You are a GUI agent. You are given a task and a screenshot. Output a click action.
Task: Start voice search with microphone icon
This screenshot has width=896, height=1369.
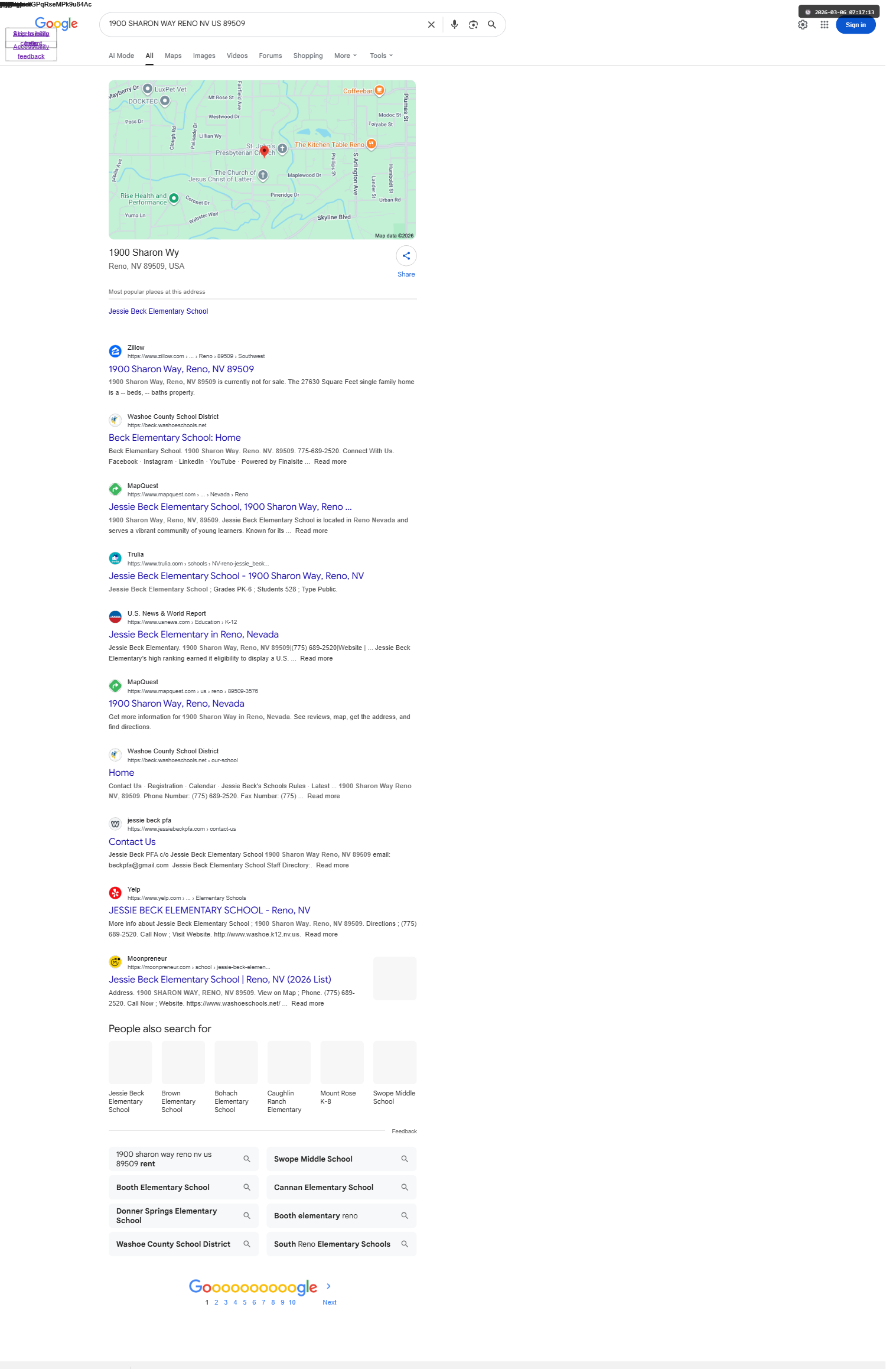(x=454, y=25)
